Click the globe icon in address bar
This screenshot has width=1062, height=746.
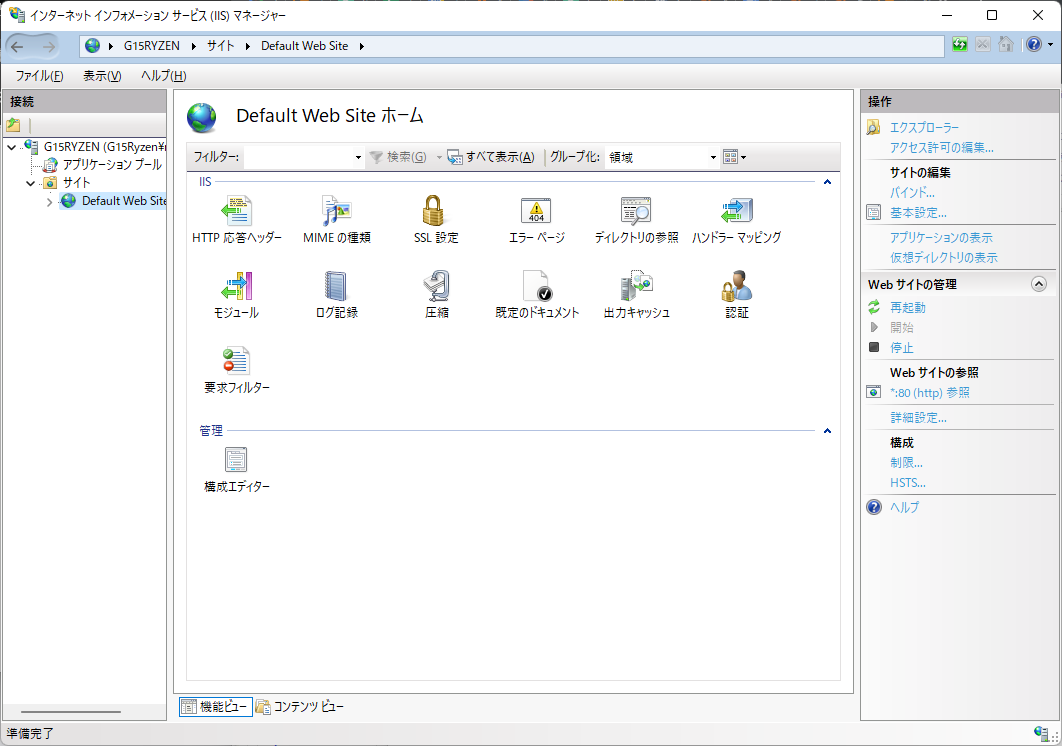pyautogui.click(x=93, y=45)
